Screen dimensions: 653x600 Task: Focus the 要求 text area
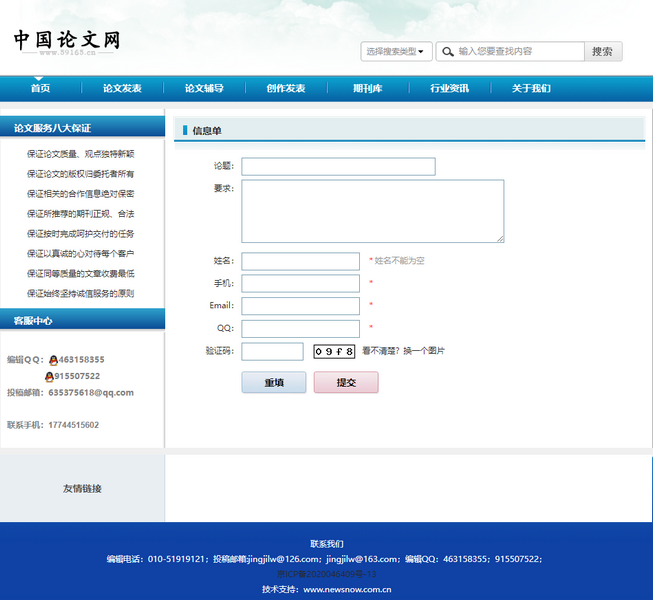[372, 211]
